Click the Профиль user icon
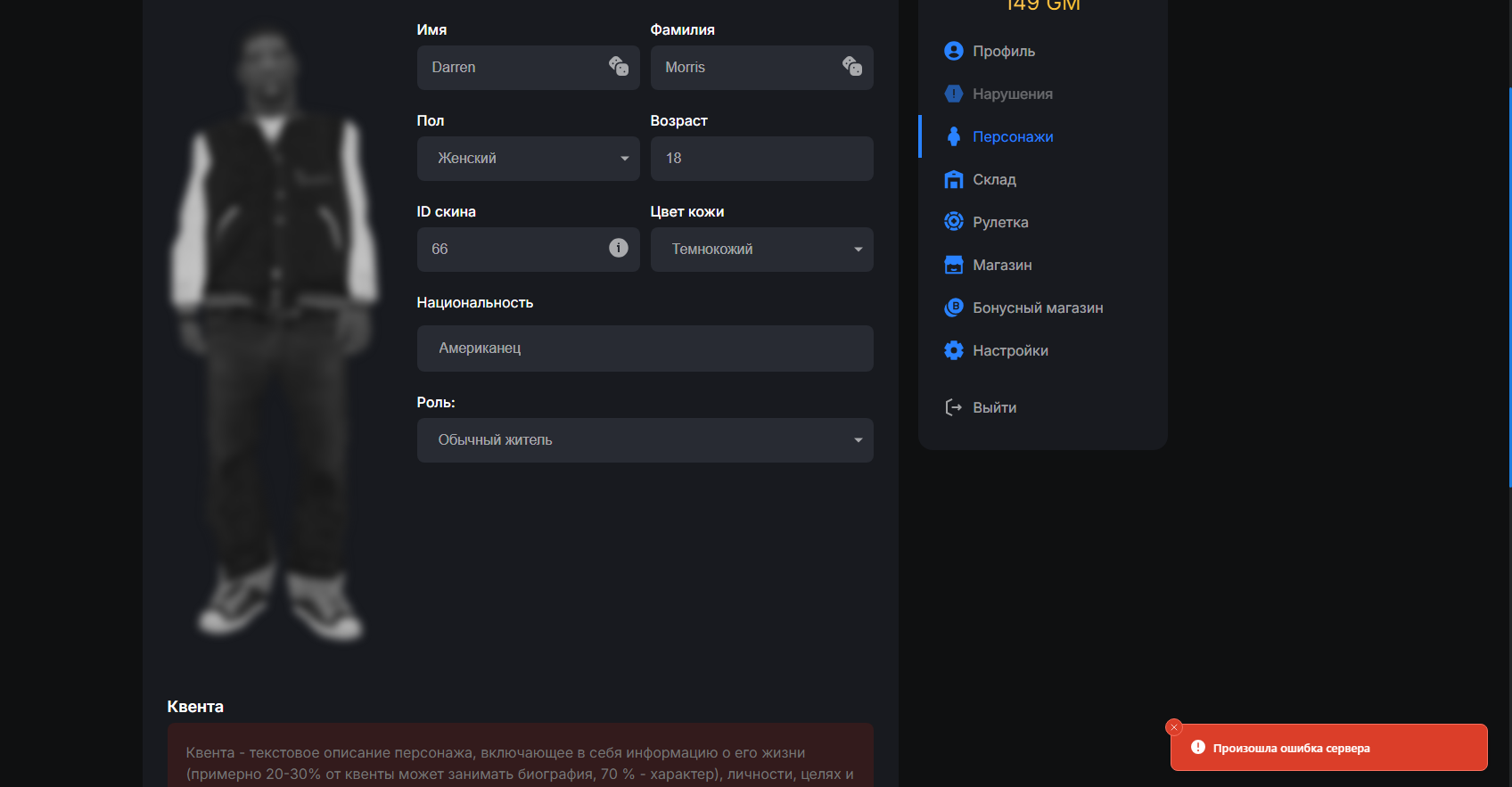Screen dimensions: 1512x787 point(953,51)
